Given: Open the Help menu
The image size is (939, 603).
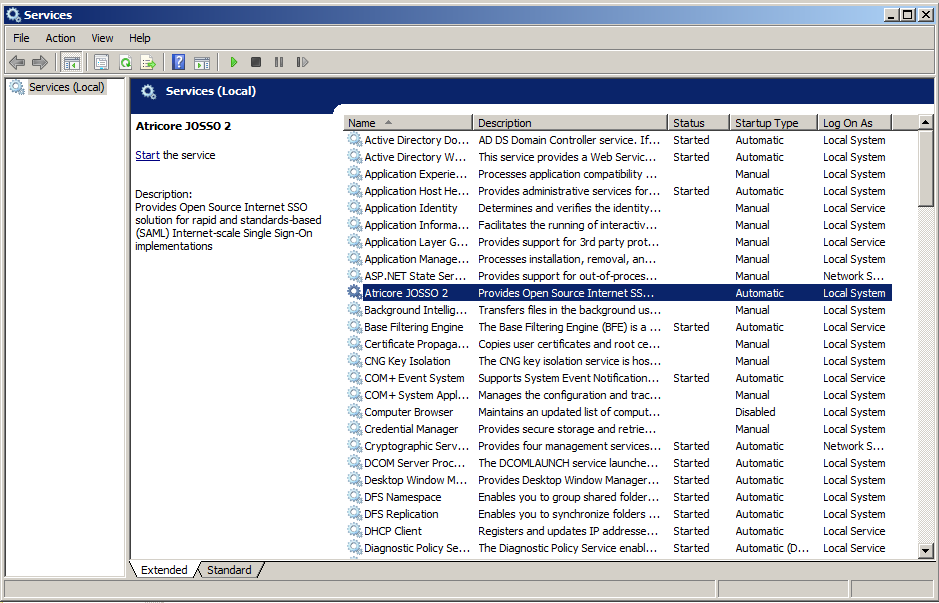Looking at the screenshot, I should (x=140, y=38).
